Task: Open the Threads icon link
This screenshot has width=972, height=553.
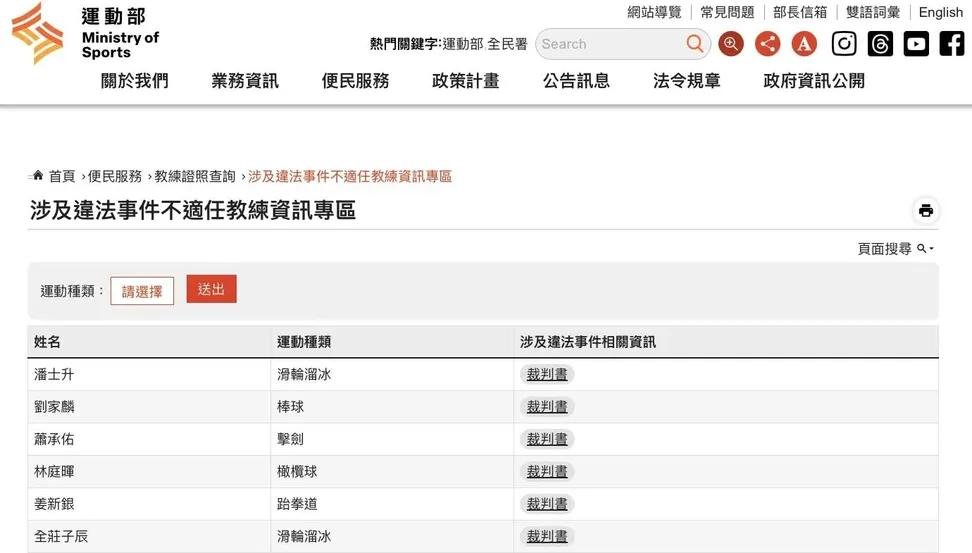Action: coord(880,43)
